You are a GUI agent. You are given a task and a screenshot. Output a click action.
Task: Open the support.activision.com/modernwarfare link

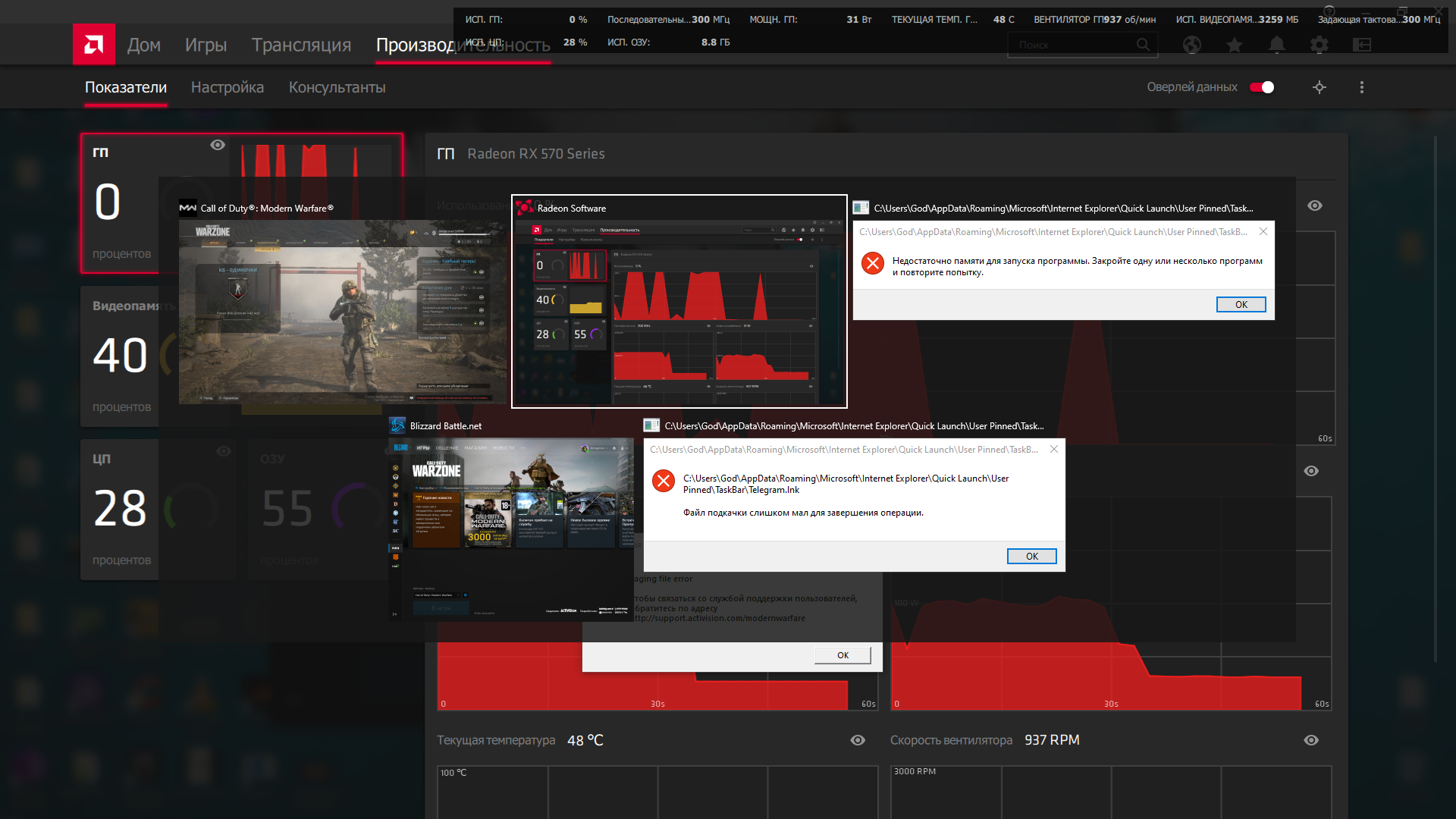click(720, 618)
